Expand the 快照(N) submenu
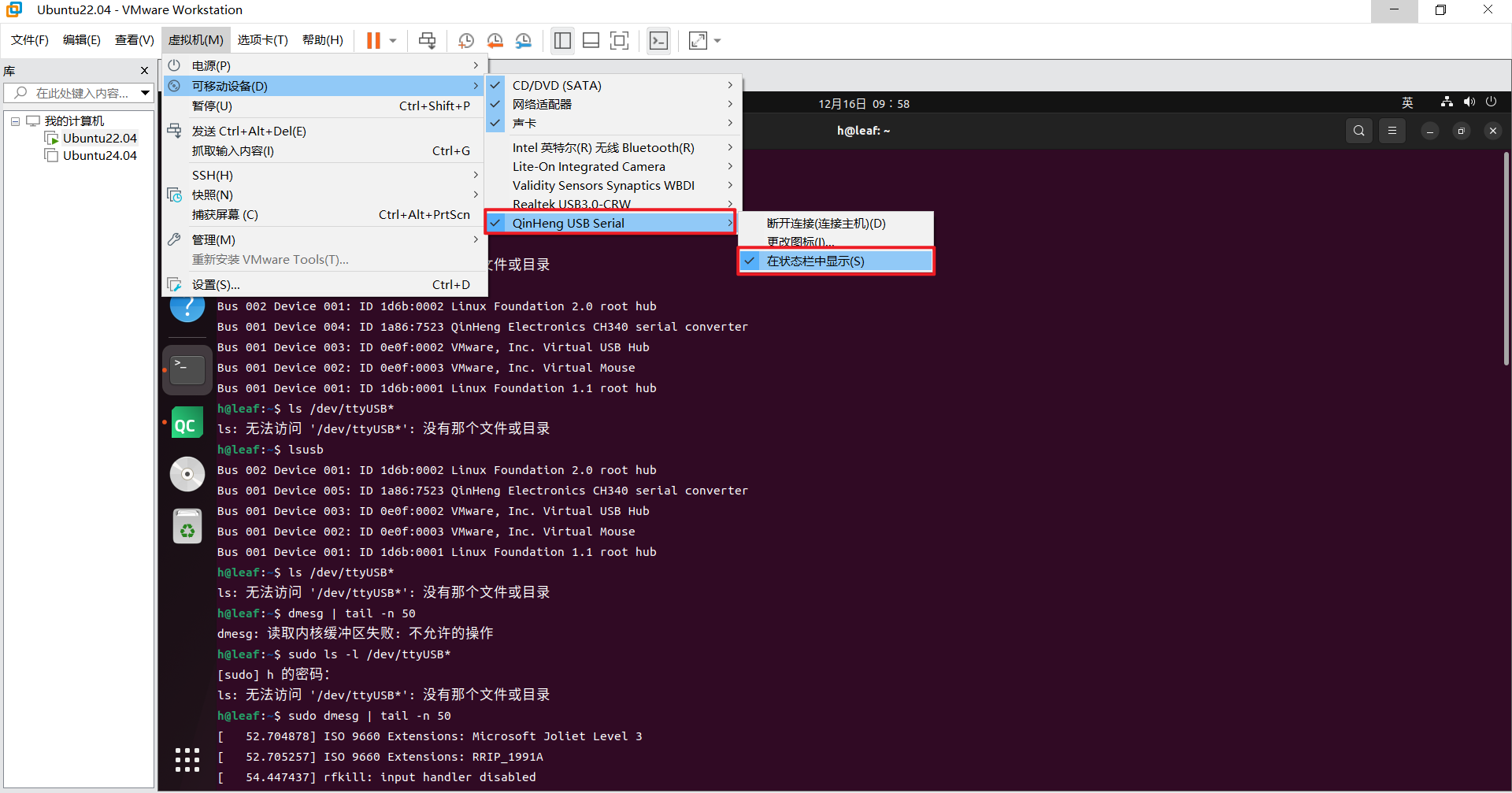1512x793 pixels. coord(324,195)
